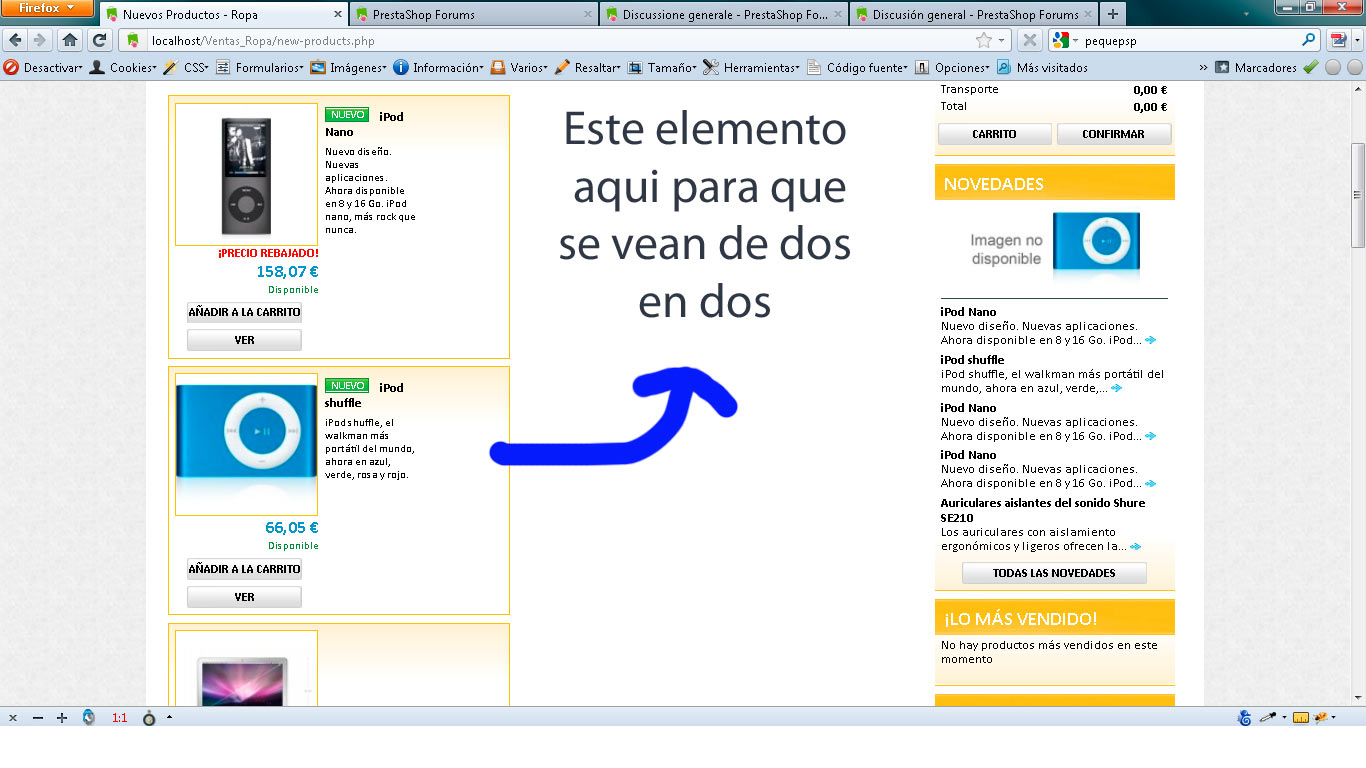Click the first grey round toolbar icon after Marcadores
The width and height of the screenshot is (1366, 768).
coord(1332,68)
